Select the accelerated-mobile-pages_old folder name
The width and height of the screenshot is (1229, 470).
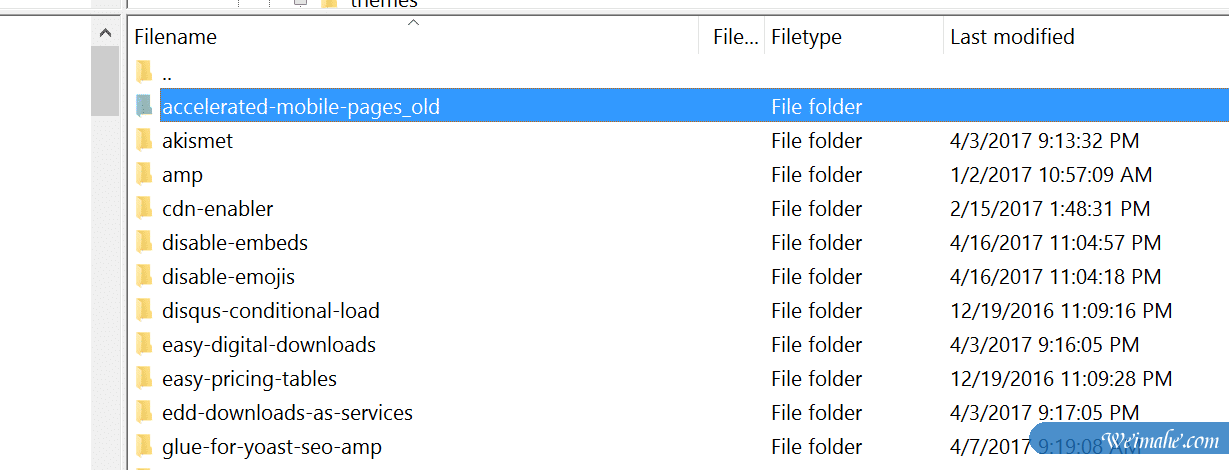click(301, 107)
